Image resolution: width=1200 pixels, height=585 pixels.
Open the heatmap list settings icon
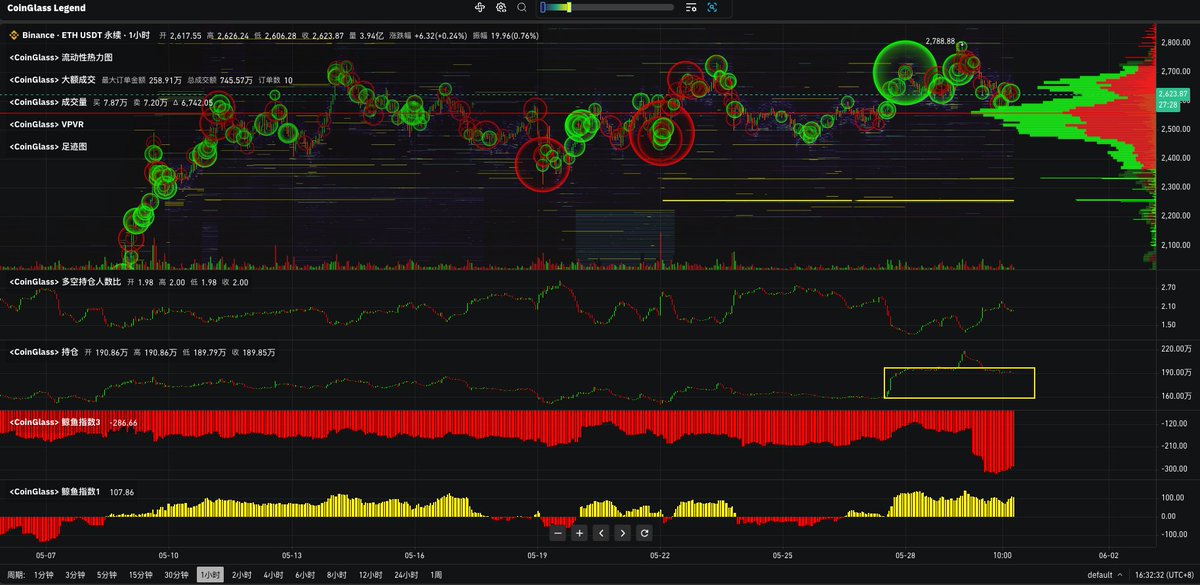pos(691,7)
